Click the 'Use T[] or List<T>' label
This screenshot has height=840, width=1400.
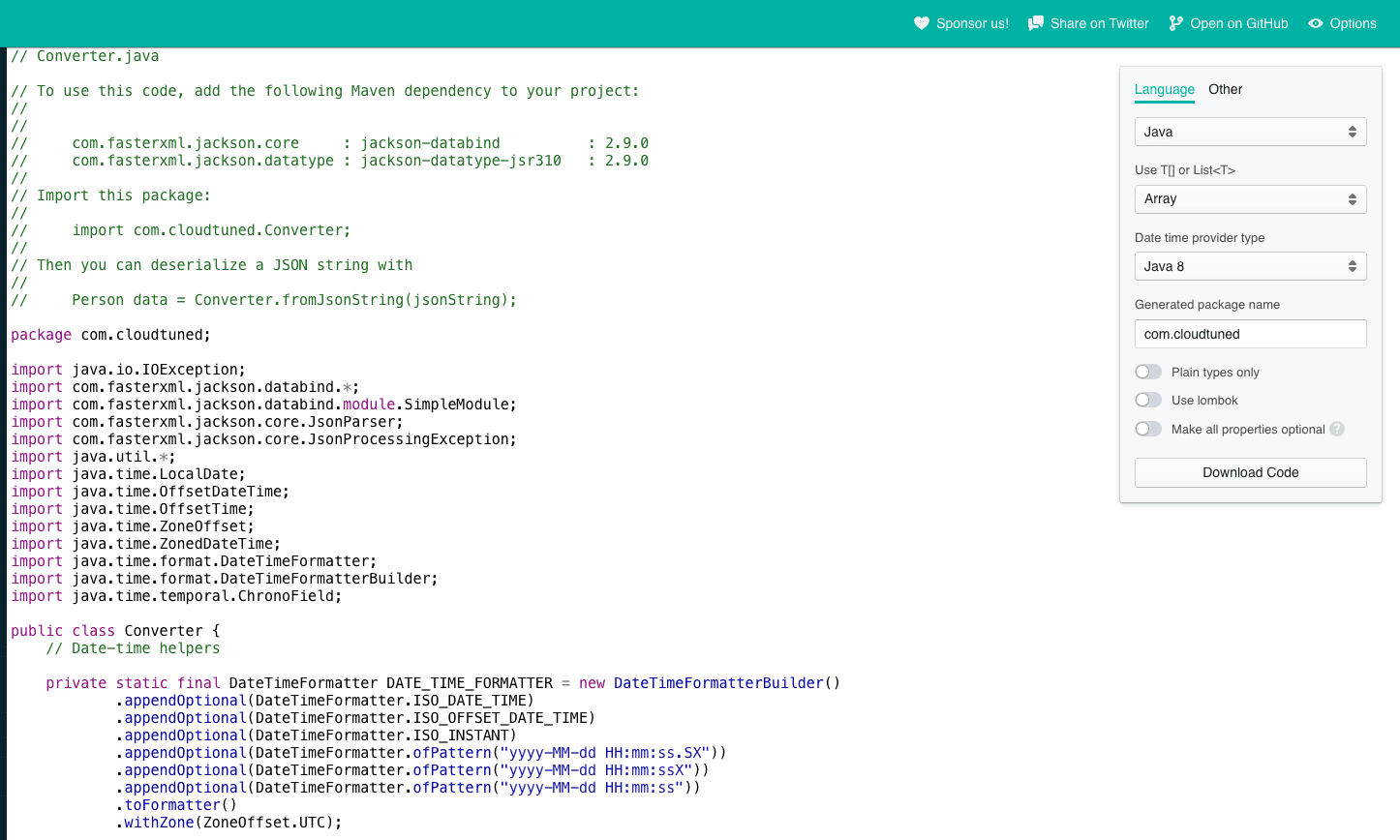pyautogui.click(x=1185, y=170)
